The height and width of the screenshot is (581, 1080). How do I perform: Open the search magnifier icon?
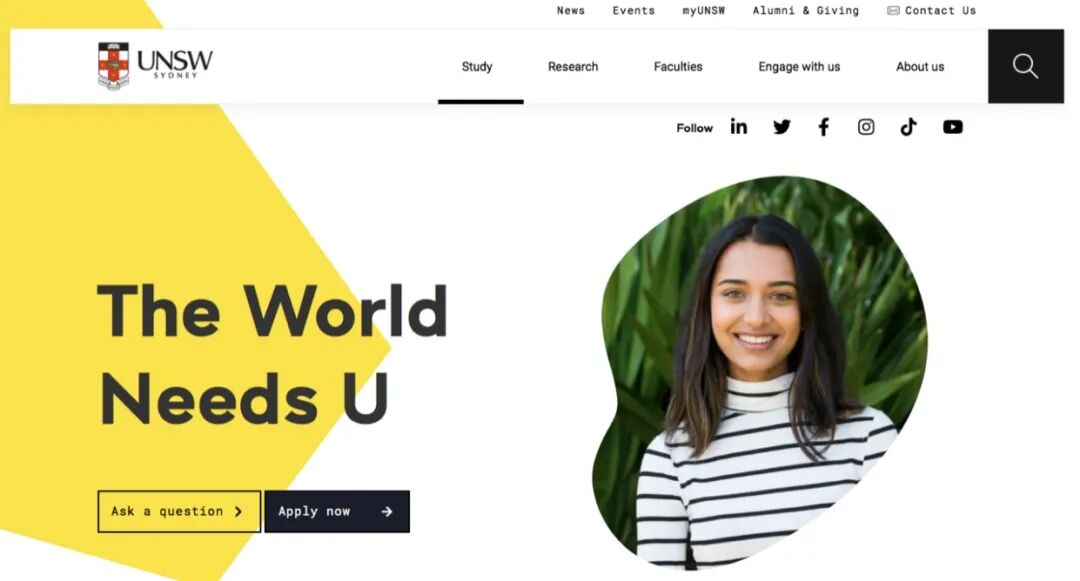point(1025,66)
